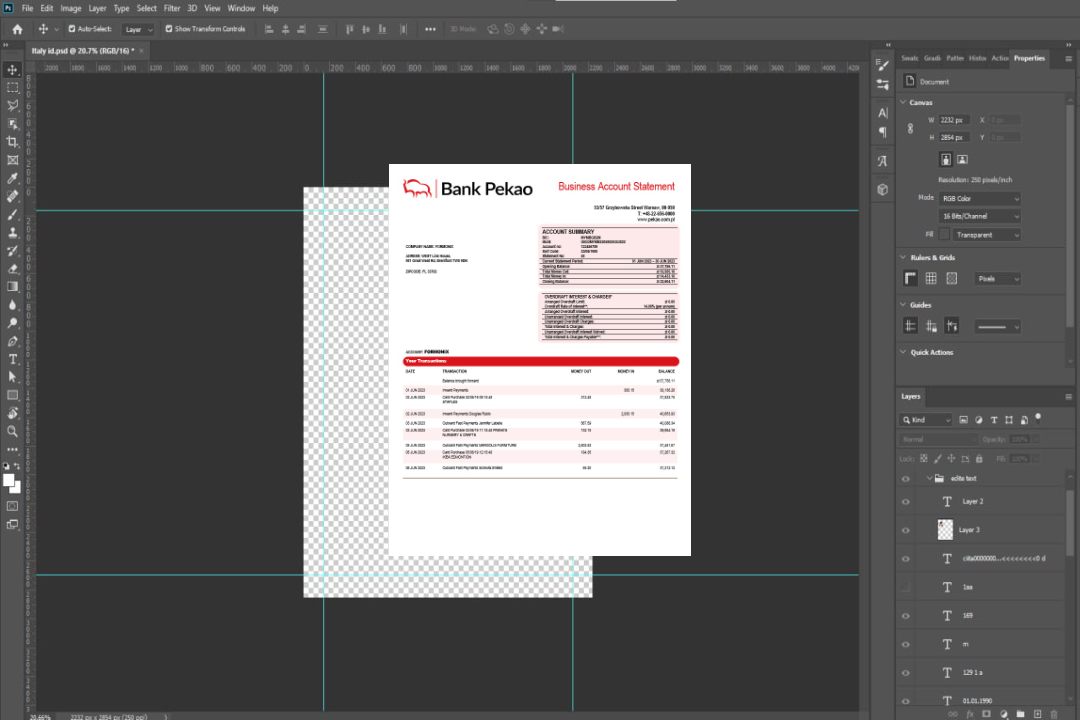Open Fill Transparent dropdown
The width and height of the screenshot is (1080, 720).
(x=987, y=235)
